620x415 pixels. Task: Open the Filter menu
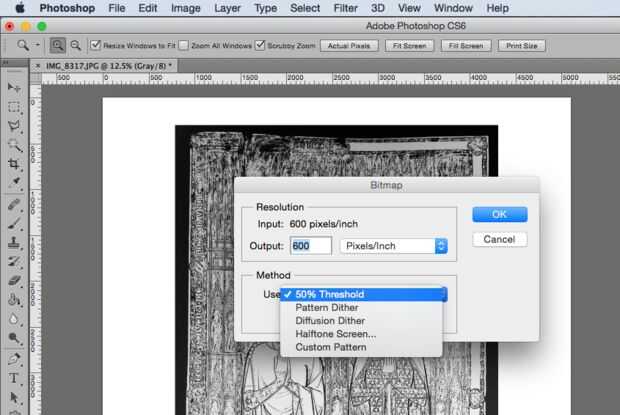[345, 8]
